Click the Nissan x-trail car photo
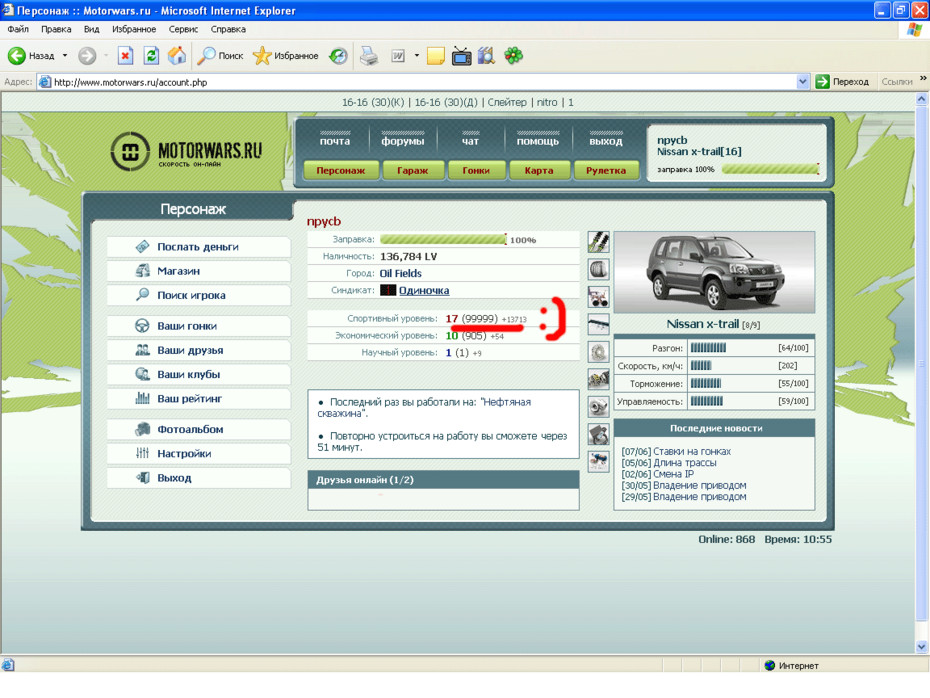930x698 pixels. click(x=714, y=272)
